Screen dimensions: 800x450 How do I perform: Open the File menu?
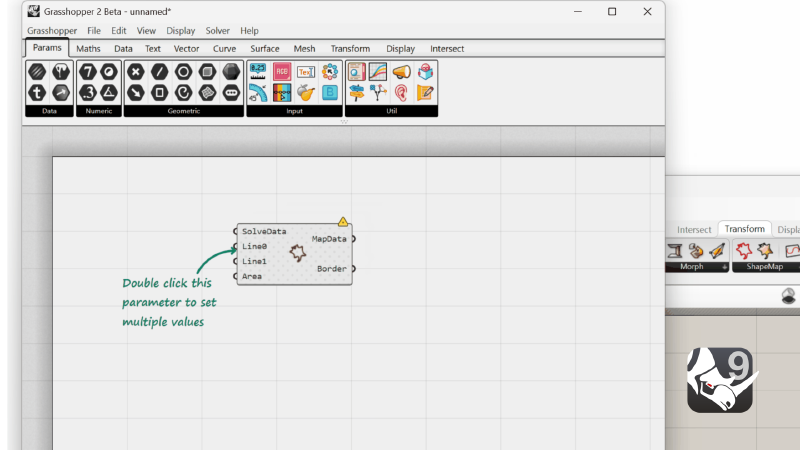pyautogui.click(x=94, y=31)
